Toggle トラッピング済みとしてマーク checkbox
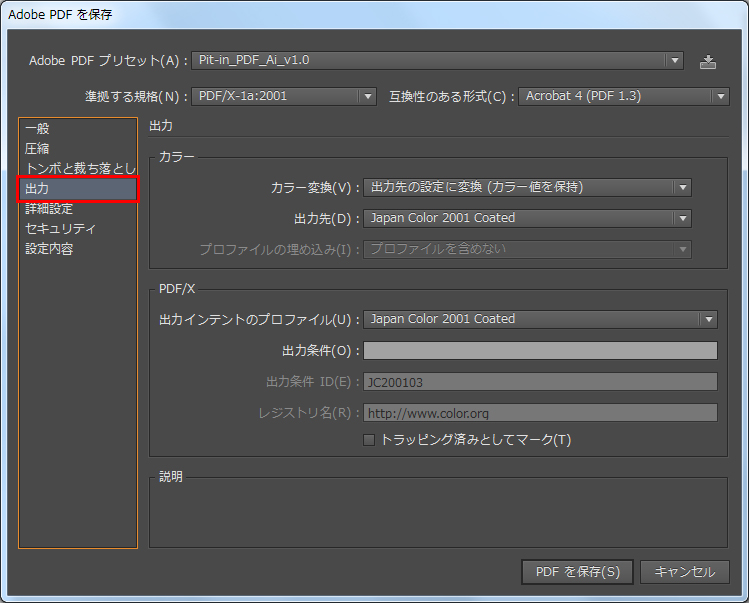749x603 pixels. [x=369, y=440]
